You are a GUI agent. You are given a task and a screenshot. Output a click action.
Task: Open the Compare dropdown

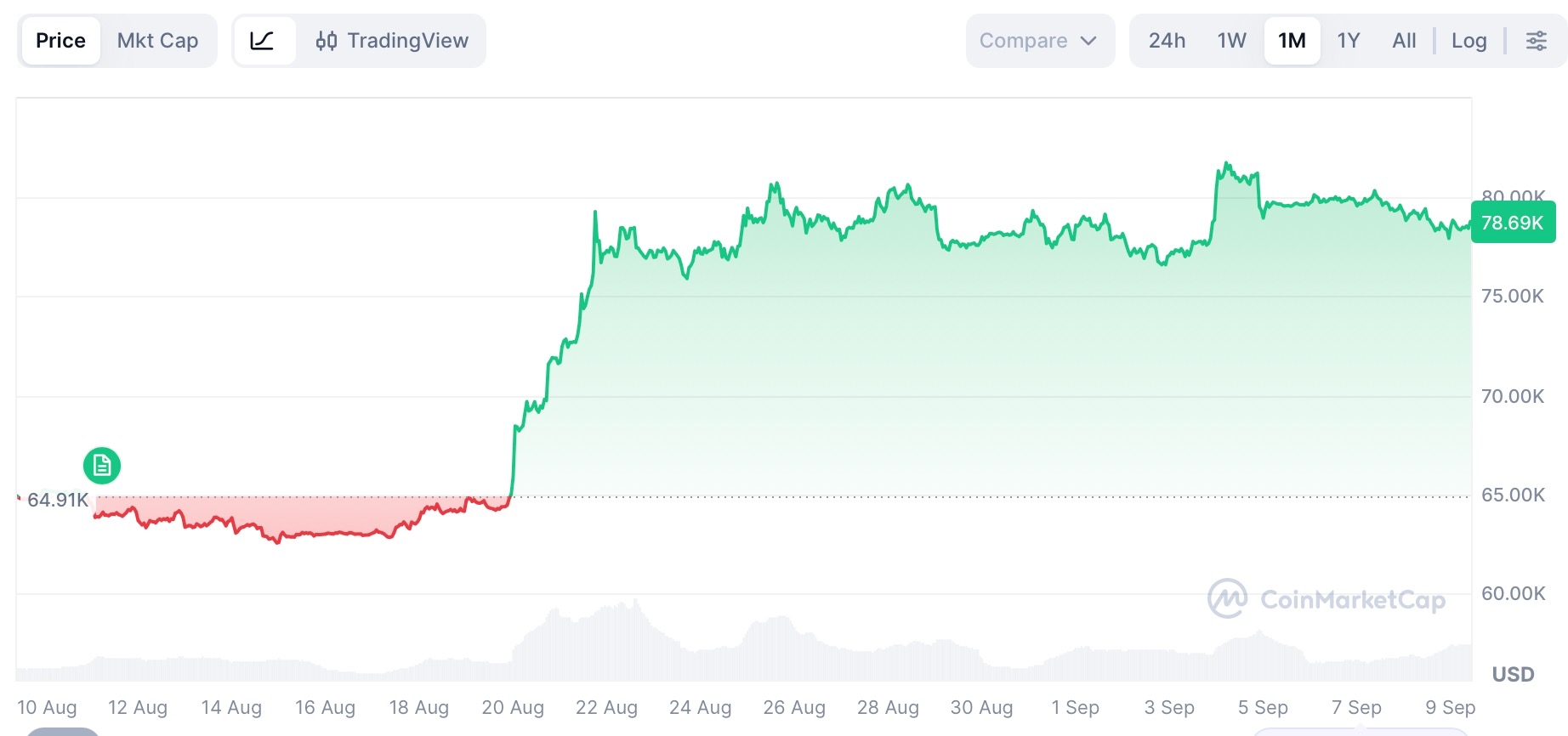pos(1040,41)
